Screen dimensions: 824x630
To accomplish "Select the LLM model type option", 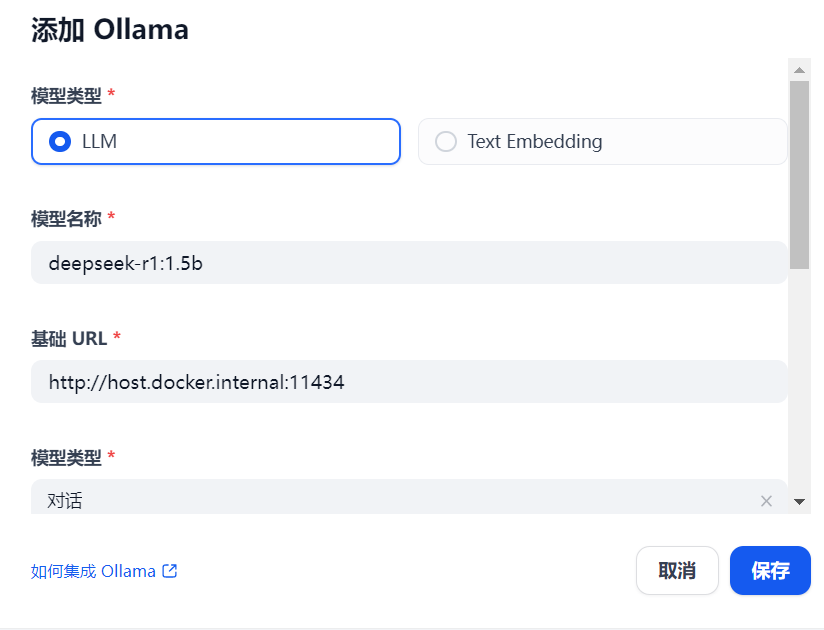I will click(x=215, y=141).
